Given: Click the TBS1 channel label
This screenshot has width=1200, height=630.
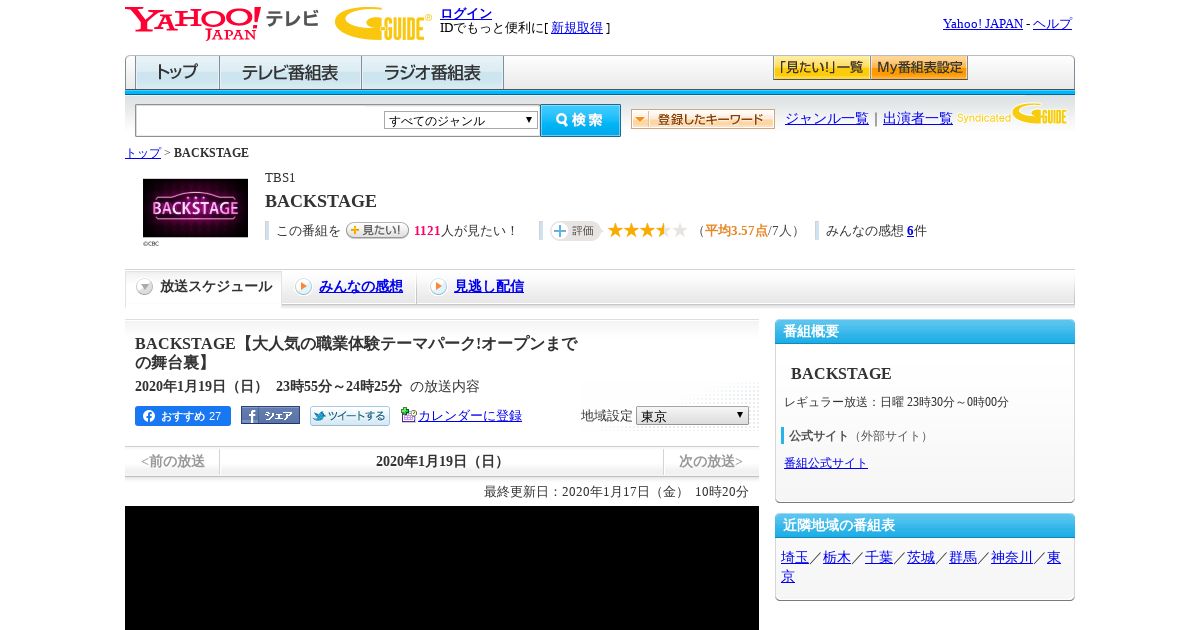Looking at the screenshot, I should point(280,178).
